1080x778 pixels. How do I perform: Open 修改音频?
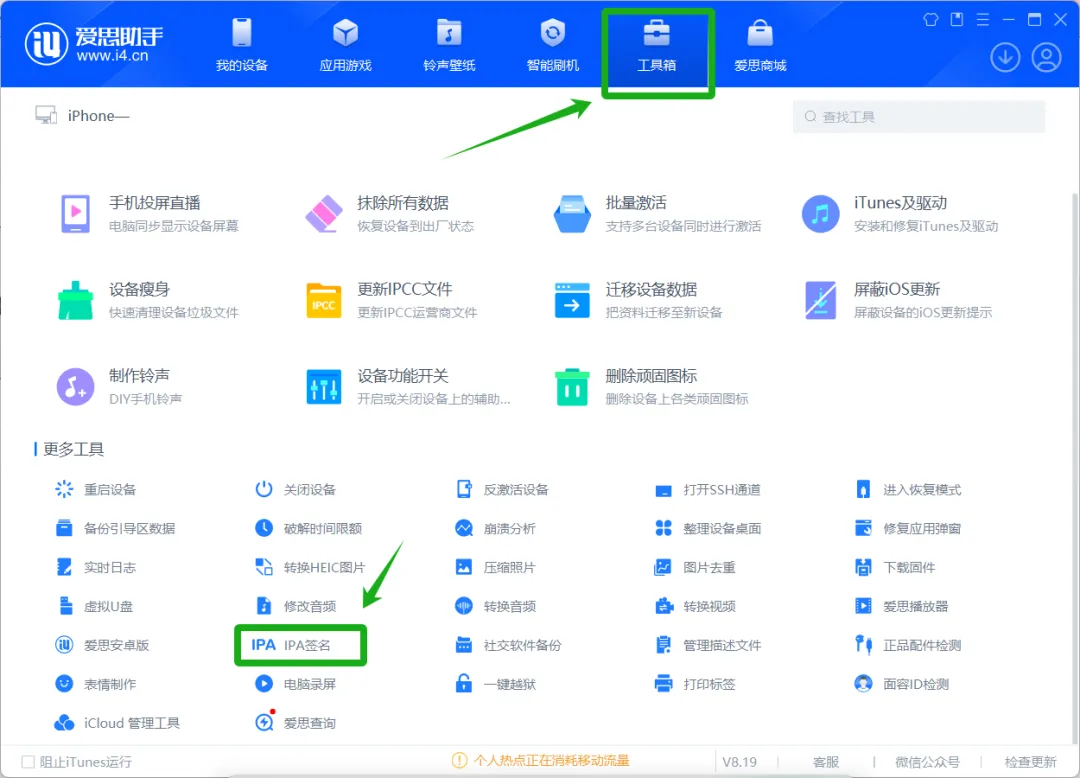click(295, 607)
